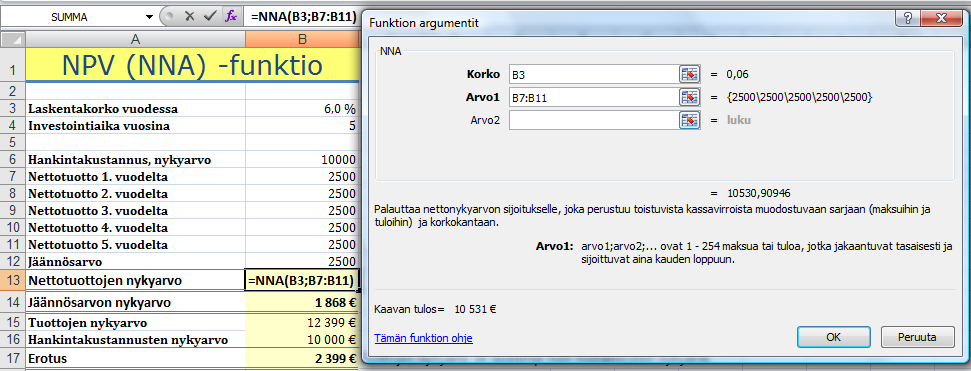
Task: Select the cell containing 10000
Action: 302,160
